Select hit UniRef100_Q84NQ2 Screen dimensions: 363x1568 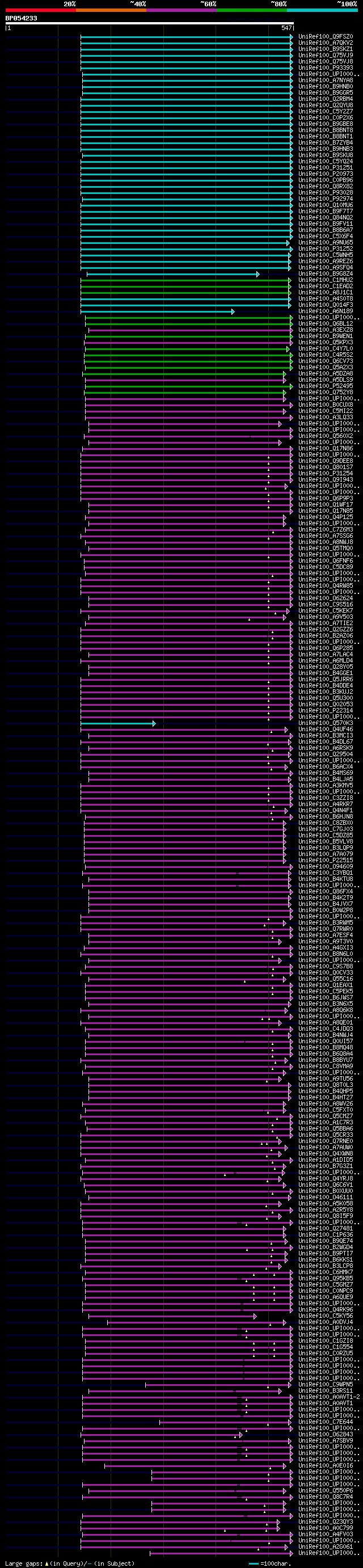[325, 217]
